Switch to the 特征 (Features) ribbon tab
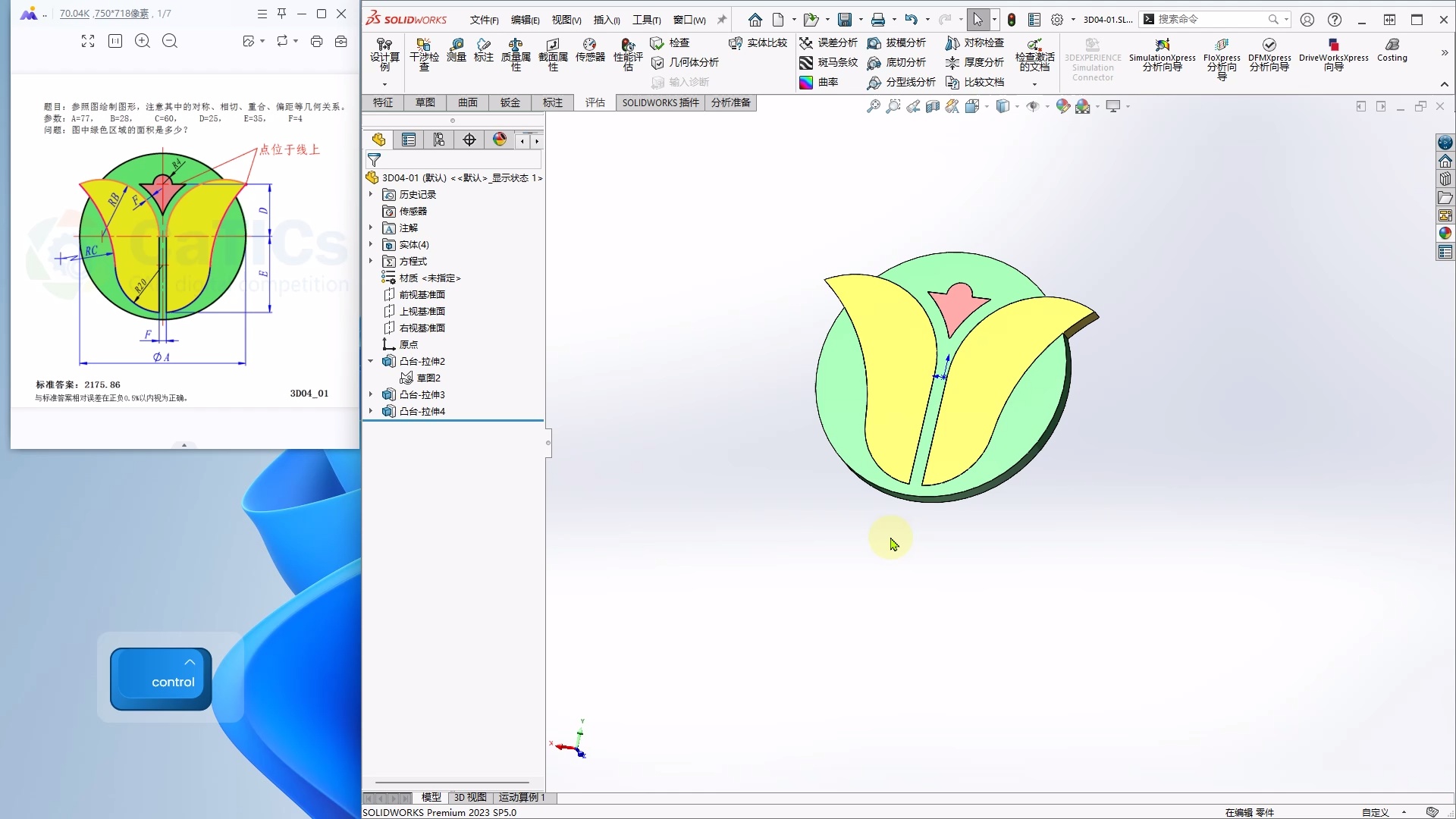Screen dimensions: 1456x819 383,102
